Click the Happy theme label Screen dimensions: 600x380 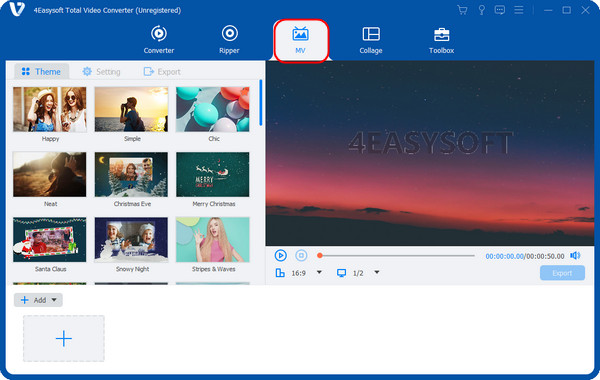(x=51, y=139)
